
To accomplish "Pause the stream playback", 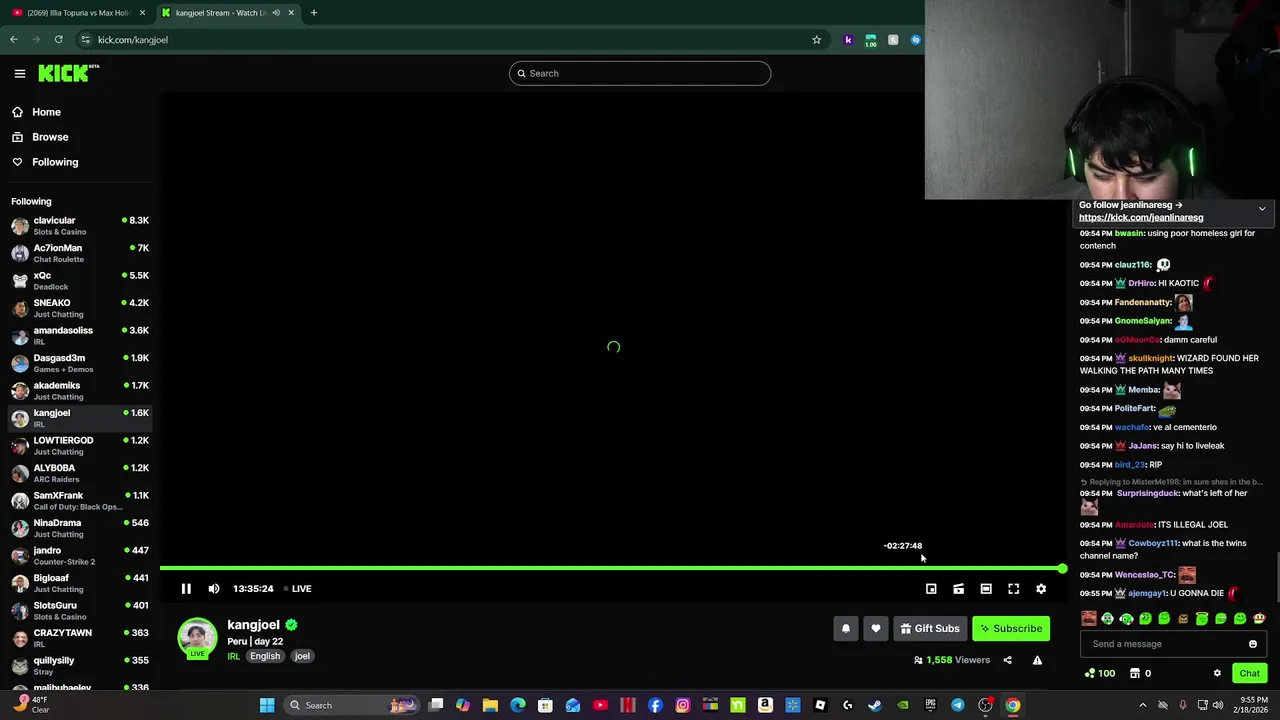I will [186, 589].
